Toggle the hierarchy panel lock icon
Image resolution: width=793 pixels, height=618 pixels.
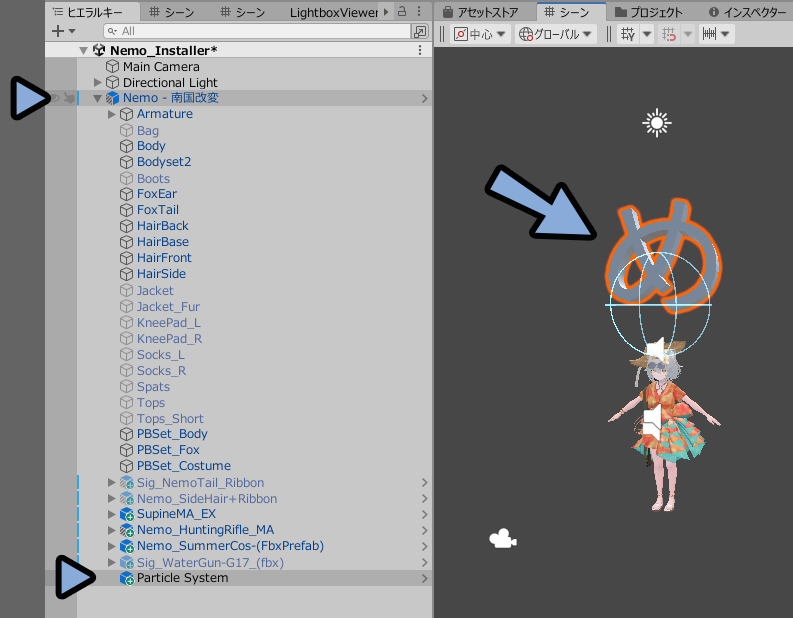click(x=402, y=11)
